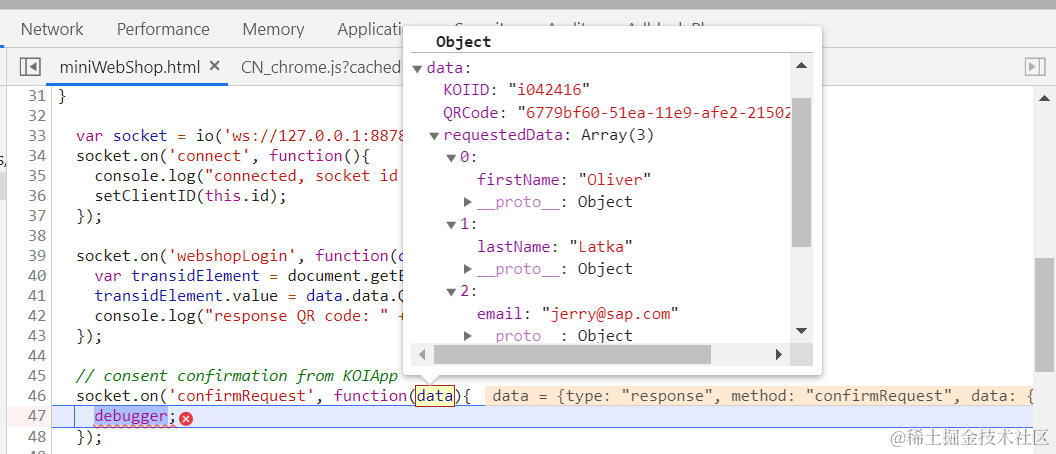This screenshot has height=454, width=1056.
Task: Set breakpoint on line number 39
Action: pyautogui.click(x=38, y=256)
